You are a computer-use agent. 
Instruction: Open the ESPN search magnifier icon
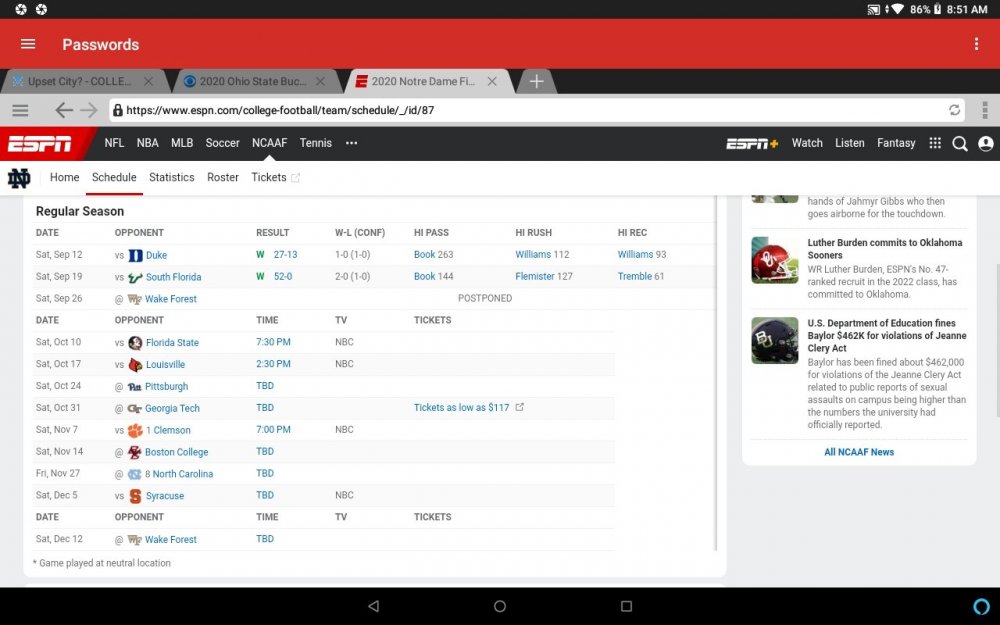pyautogui.click(x=960, y=143)
